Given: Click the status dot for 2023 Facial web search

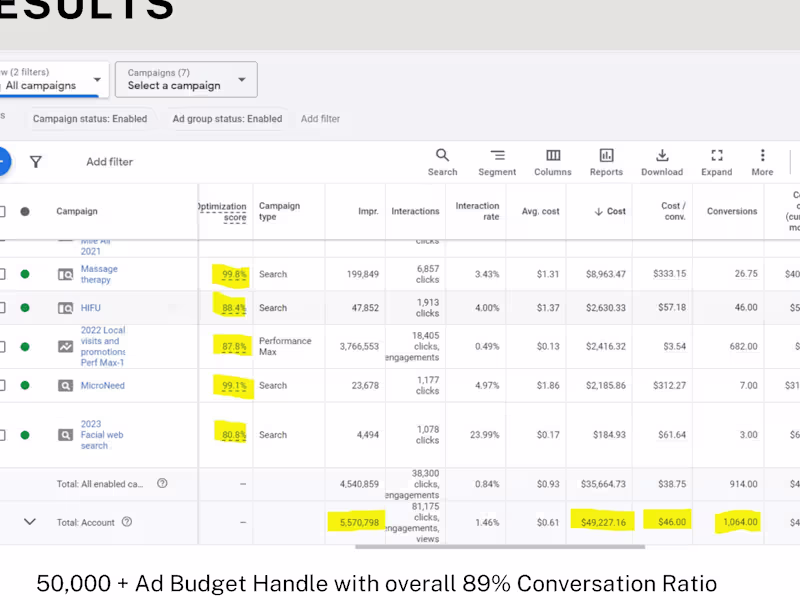Looking at the screenshot, I should pyautogui.click(x=24, y=435).
